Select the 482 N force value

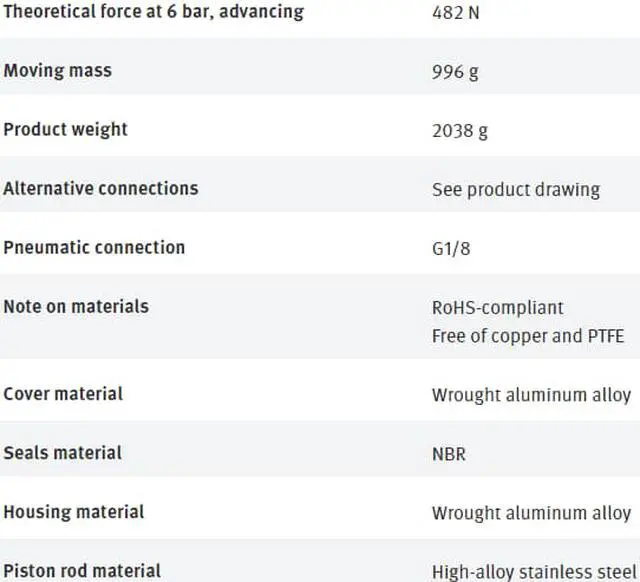pyautogui.click(x=455, y=14)
